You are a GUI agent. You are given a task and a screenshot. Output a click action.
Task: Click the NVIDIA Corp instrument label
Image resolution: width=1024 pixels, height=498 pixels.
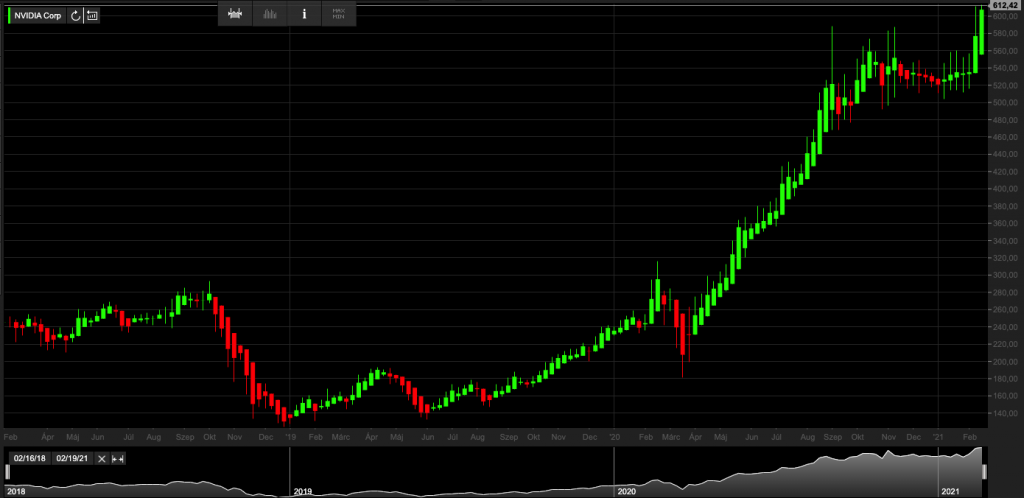(x=40, y=15)
